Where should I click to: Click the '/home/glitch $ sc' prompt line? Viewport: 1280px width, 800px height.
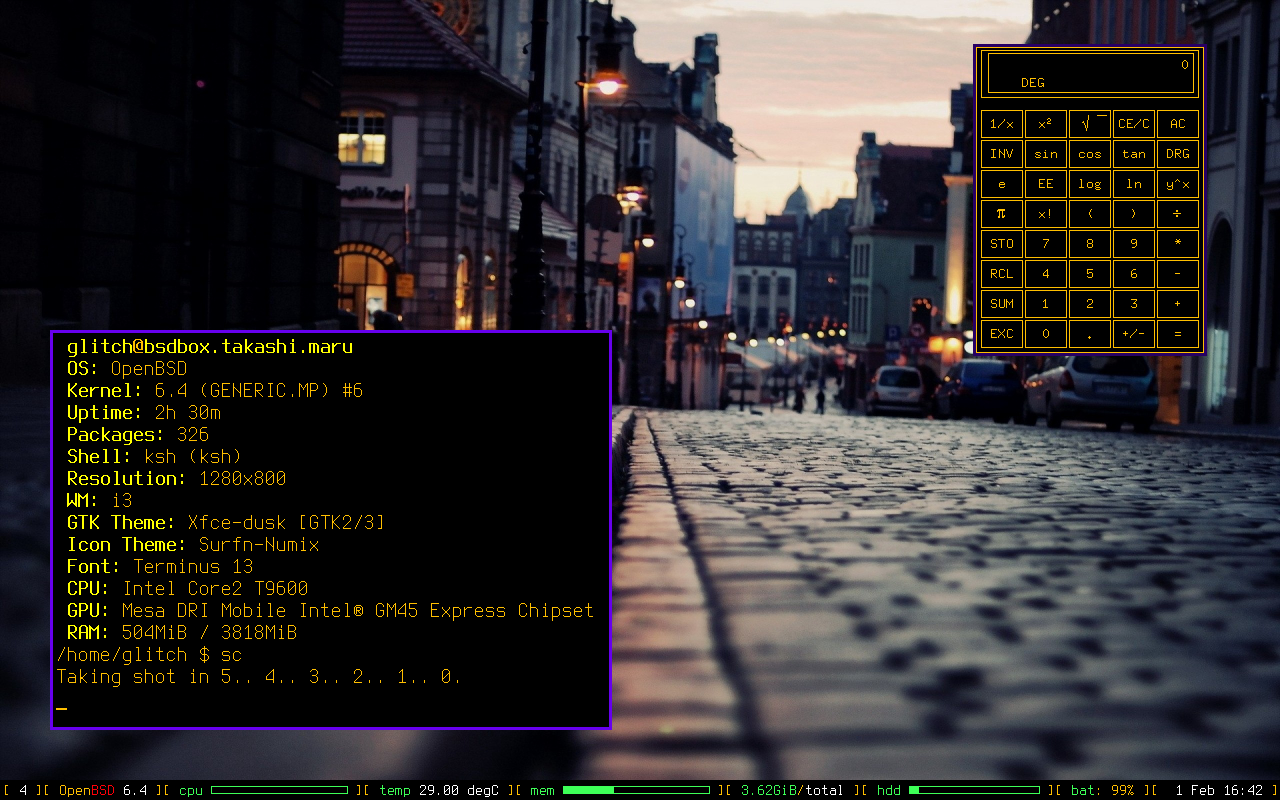coord(149,655)
